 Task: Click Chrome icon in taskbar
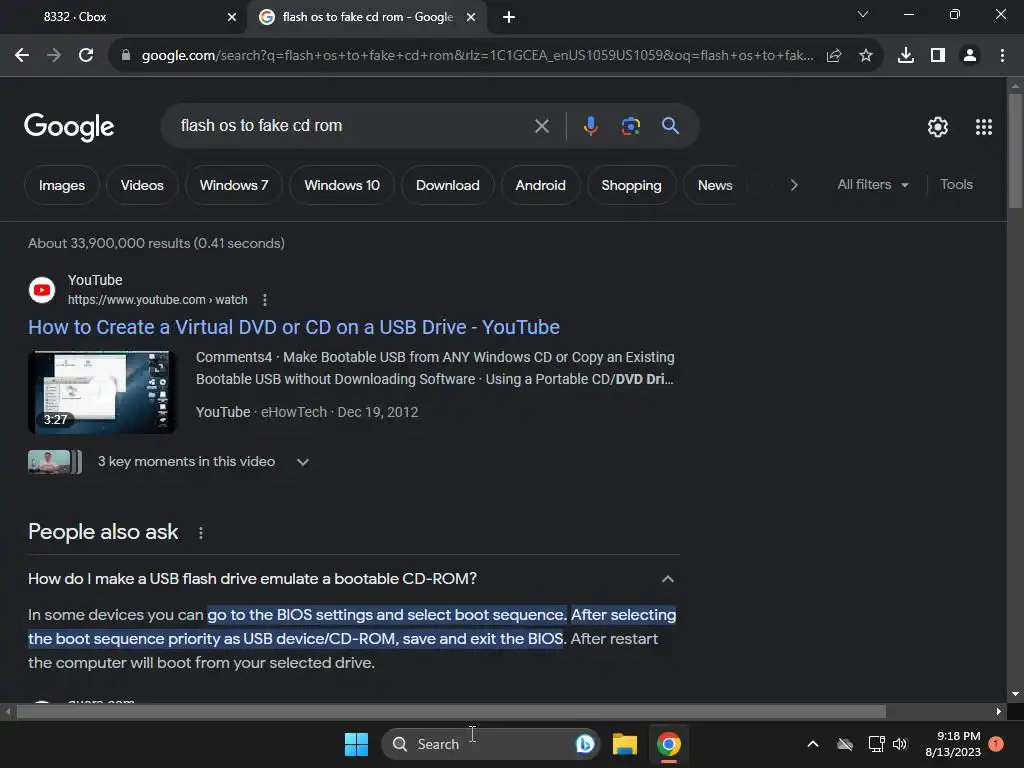point(669,744)
